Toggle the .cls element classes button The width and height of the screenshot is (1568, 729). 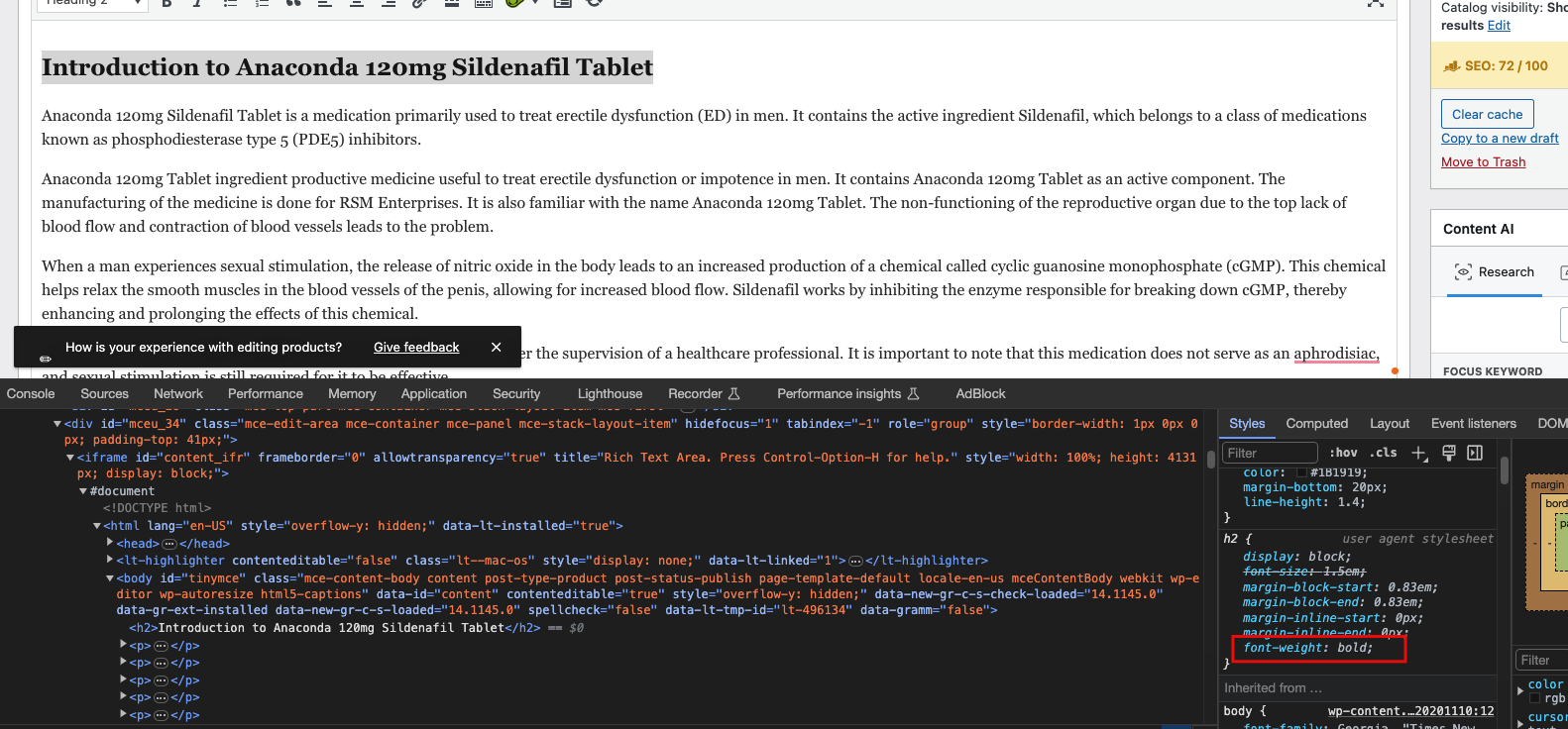pos(1384,453)
